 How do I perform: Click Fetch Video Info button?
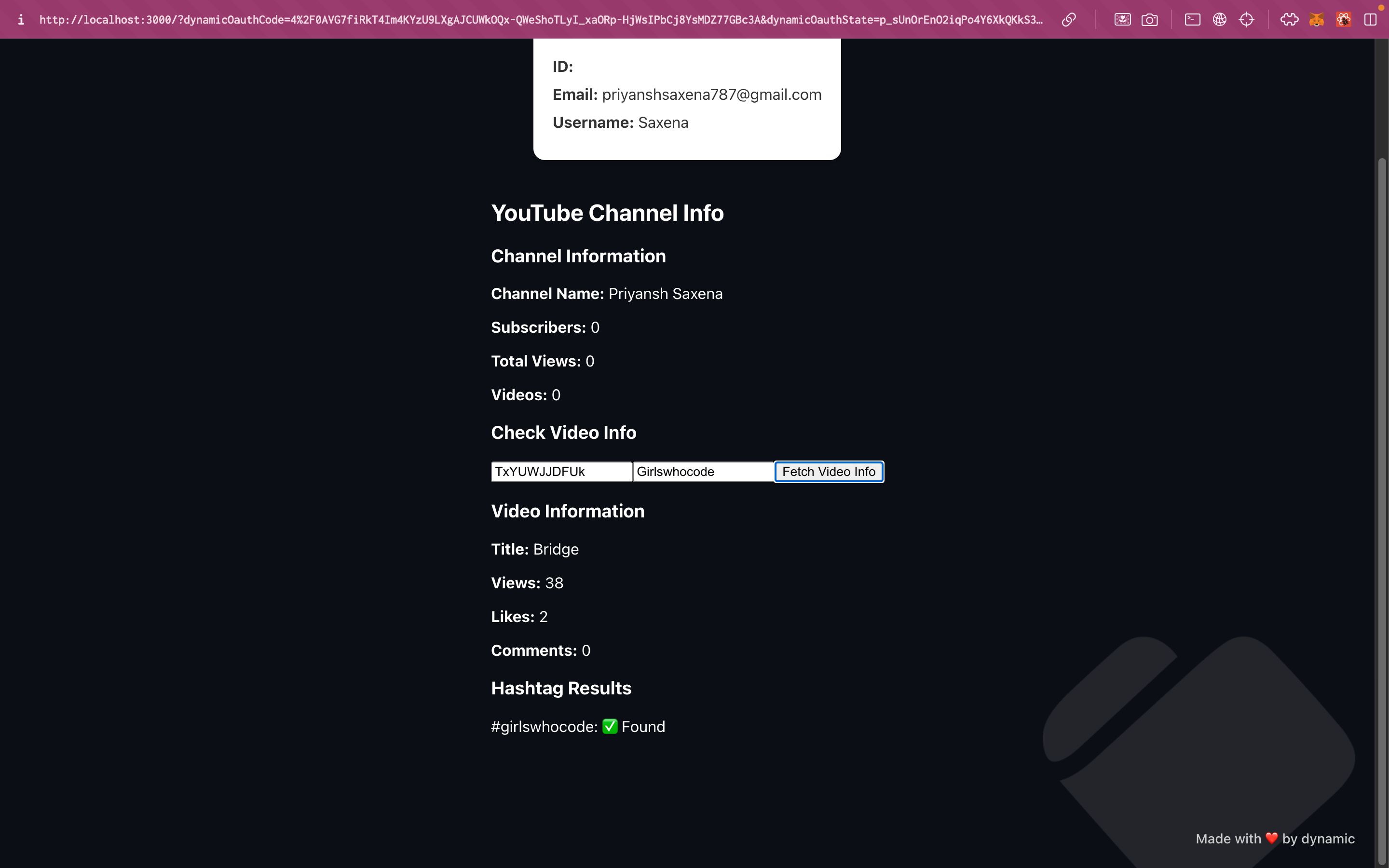pos(829,472)
